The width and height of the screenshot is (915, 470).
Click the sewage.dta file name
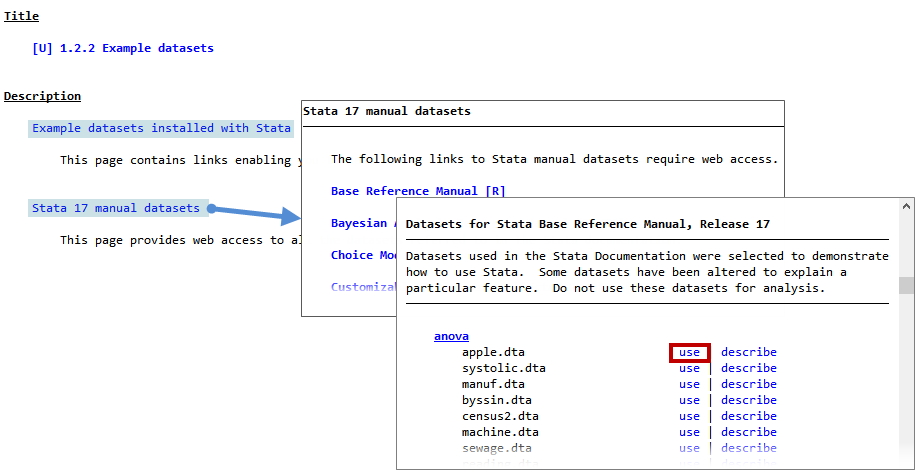click(497, 448)
